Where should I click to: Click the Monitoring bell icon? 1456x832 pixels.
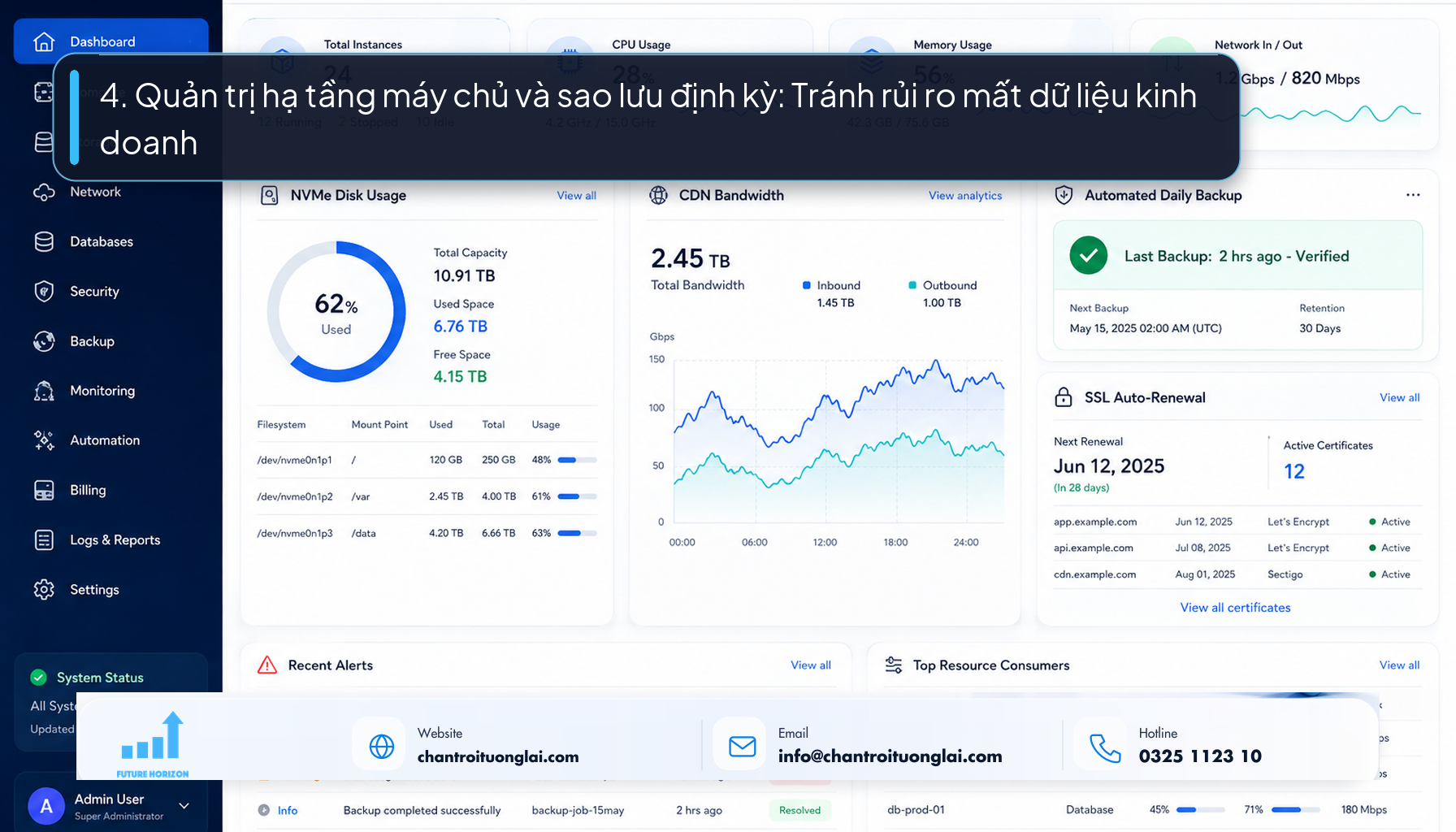[x=44, y=391]
